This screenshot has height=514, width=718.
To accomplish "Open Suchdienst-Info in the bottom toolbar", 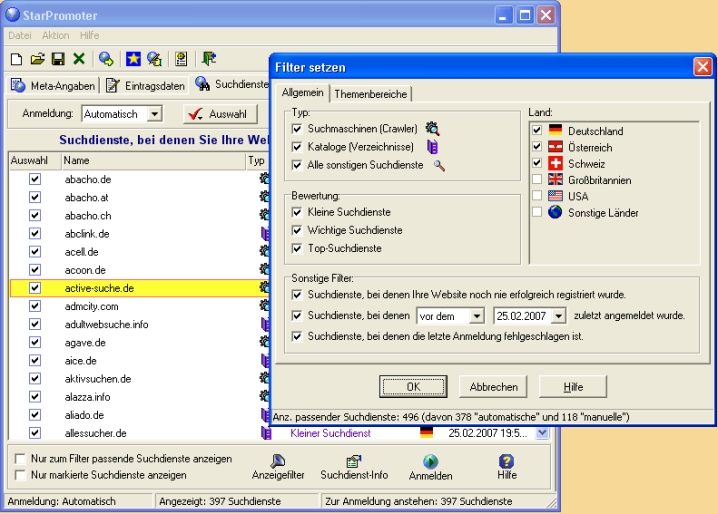I will point(352,467).
